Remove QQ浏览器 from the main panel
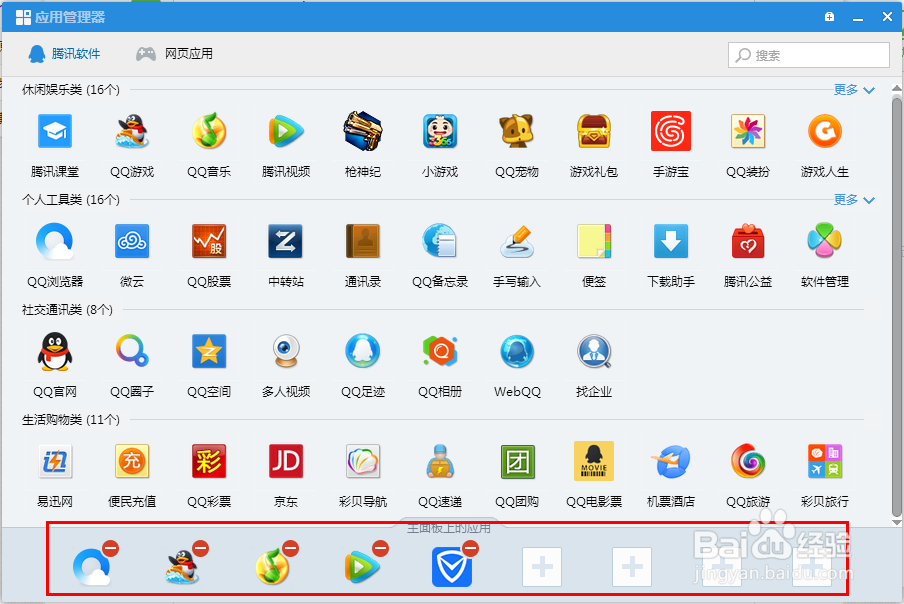The image size is (904, 604). pyautogui.click(x=111, y=548)
